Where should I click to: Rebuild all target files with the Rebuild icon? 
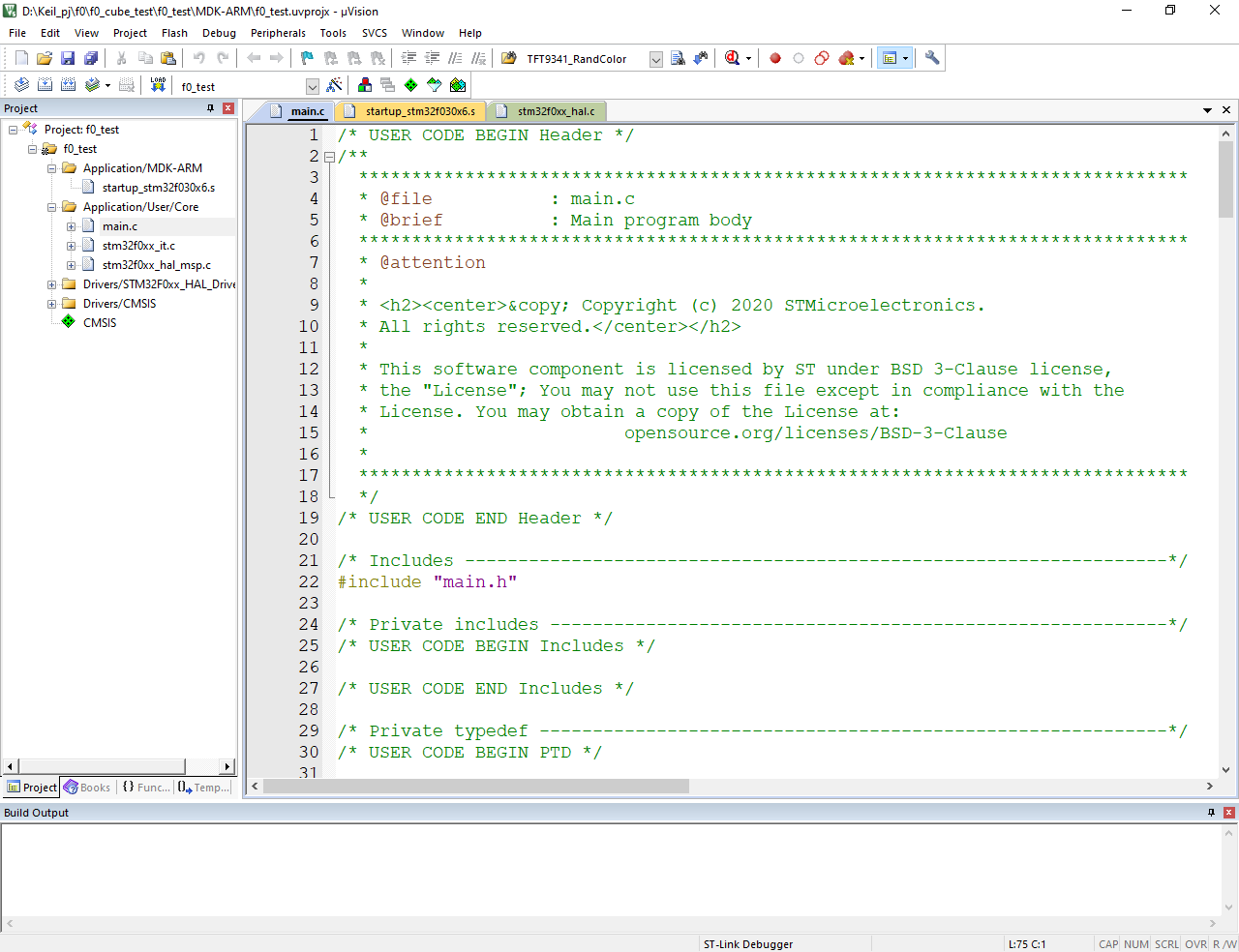tap(68, 85)
